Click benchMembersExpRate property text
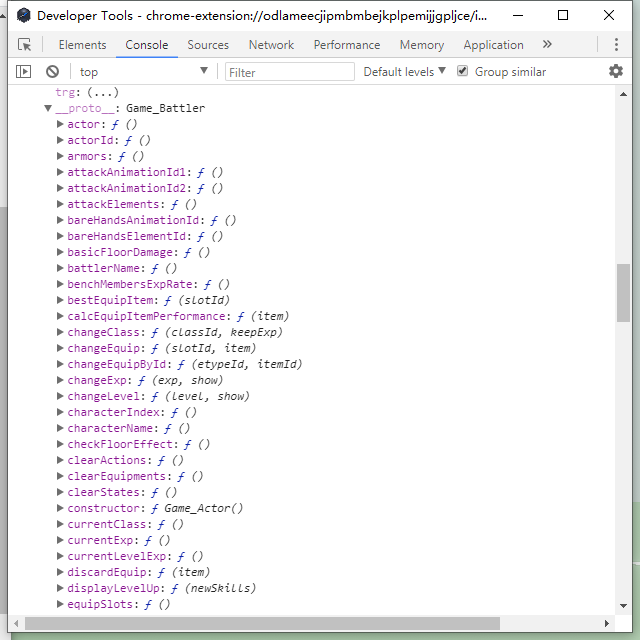The width and height of the screenshot is (640, 640). pos(130,284)
